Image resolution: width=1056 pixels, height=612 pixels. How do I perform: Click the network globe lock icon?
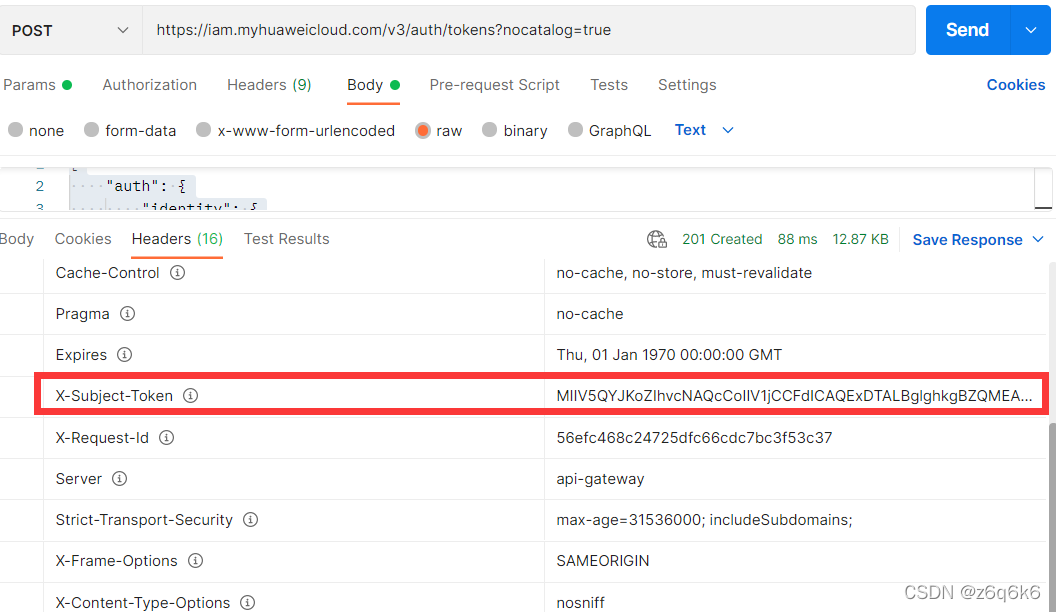coord(657,239)
